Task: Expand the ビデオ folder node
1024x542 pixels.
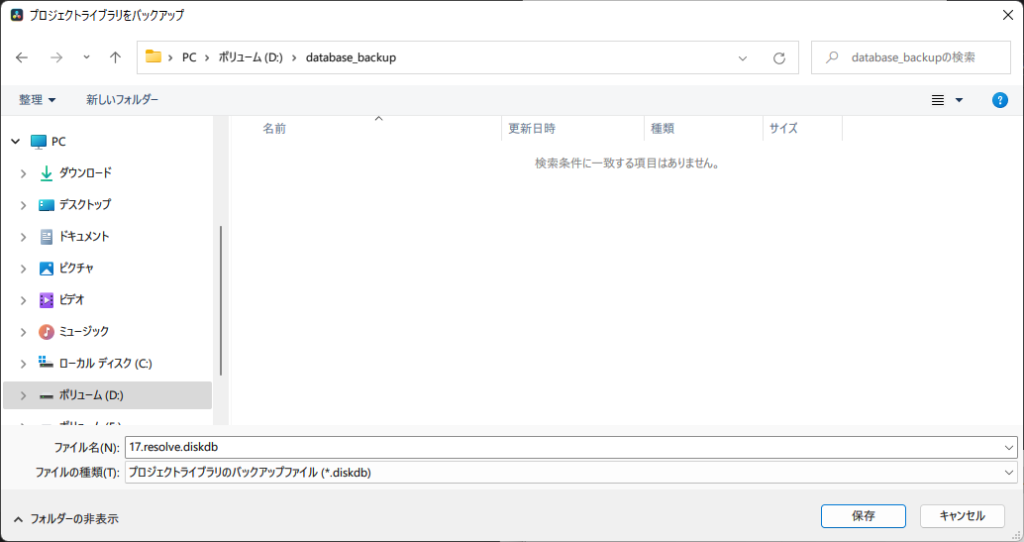Action: click(24, 300)
